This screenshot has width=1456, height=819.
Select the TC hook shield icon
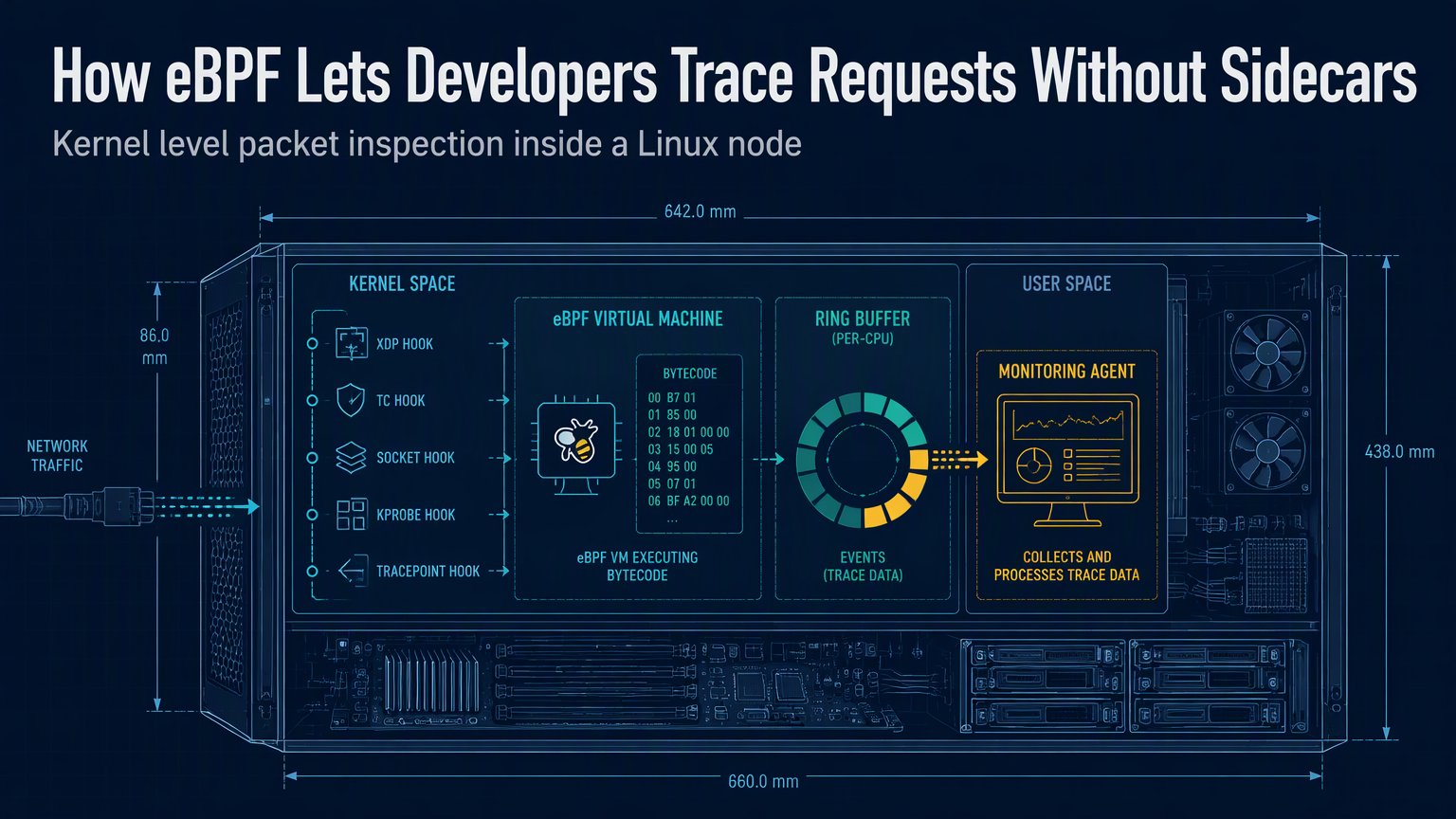pyautogui.click(x=351, y=400)
